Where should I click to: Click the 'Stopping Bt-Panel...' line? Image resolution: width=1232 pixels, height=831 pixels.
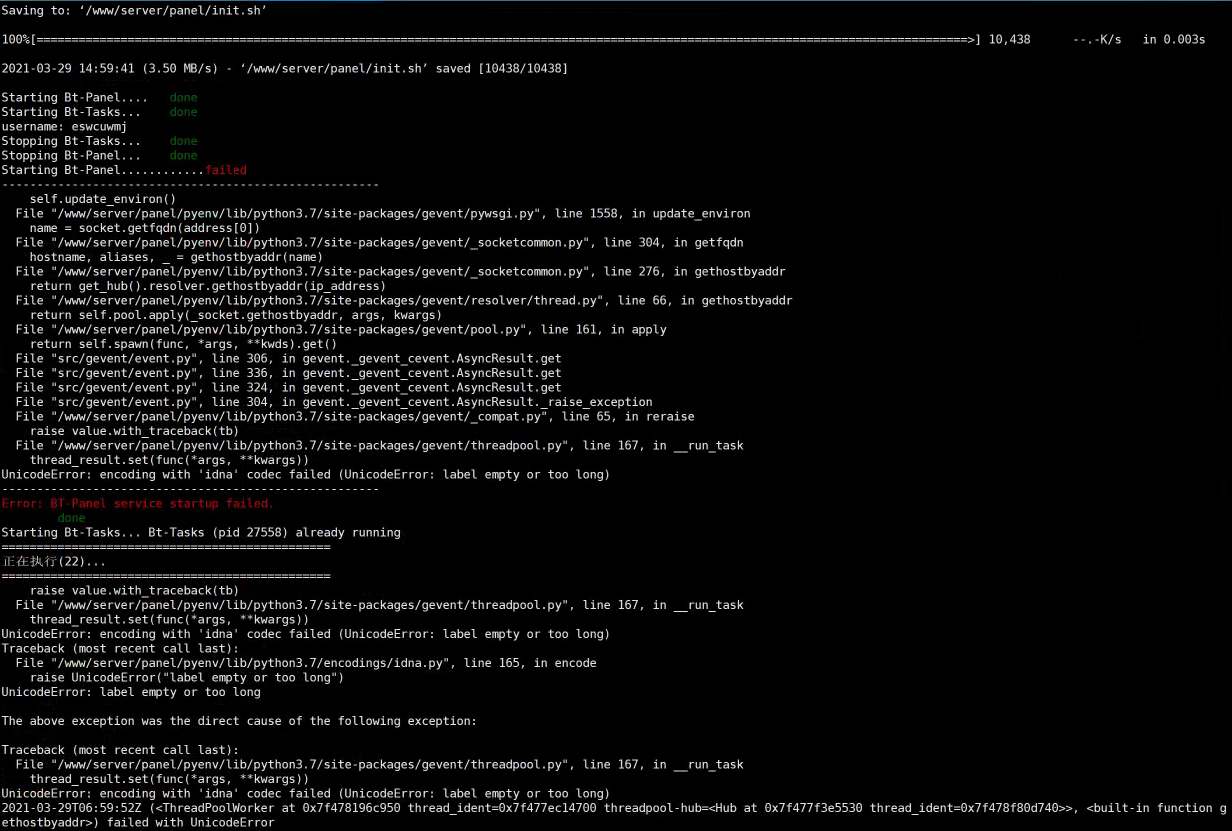100,156
